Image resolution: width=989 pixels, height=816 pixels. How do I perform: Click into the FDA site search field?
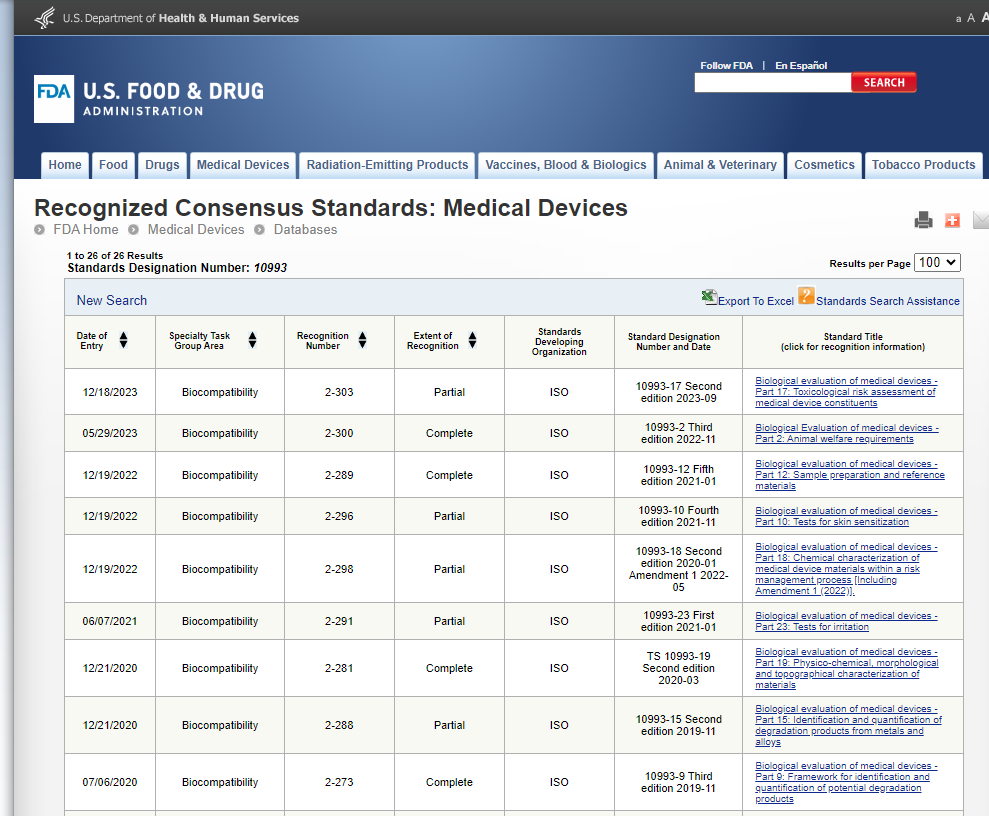tap(773, 83)
